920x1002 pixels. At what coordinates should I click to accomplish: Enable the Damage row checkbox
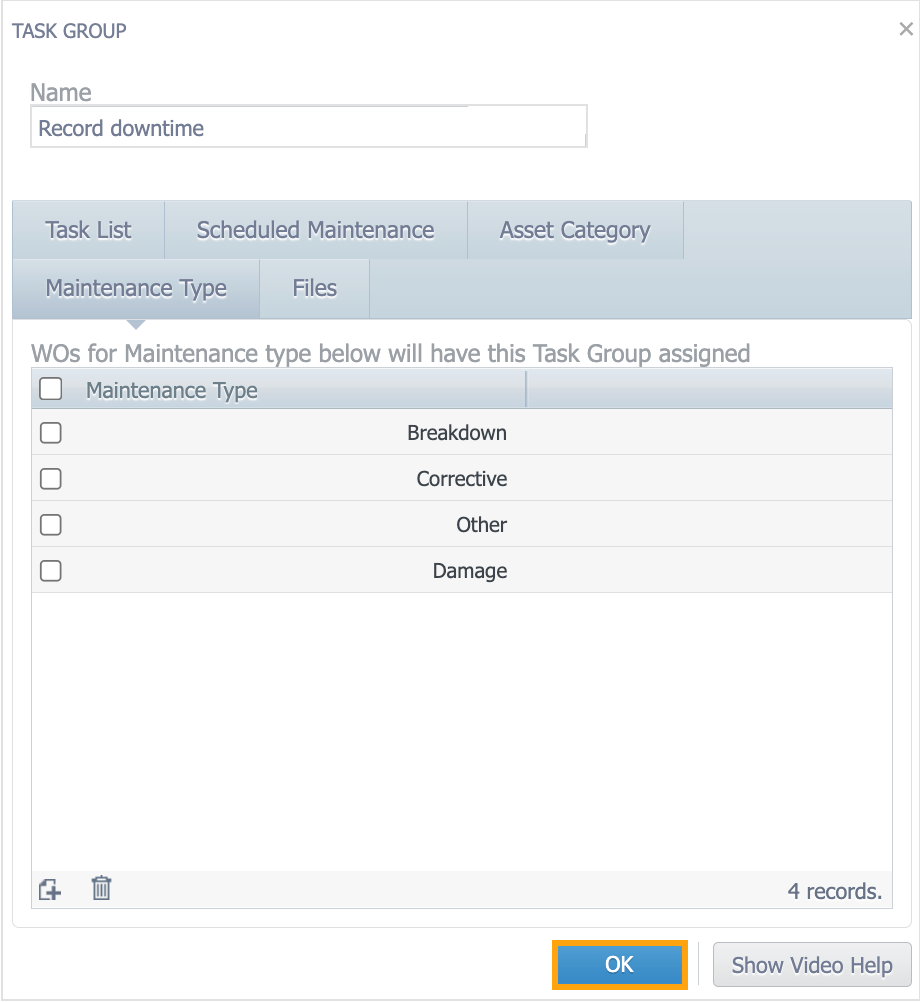click(51, 571)
